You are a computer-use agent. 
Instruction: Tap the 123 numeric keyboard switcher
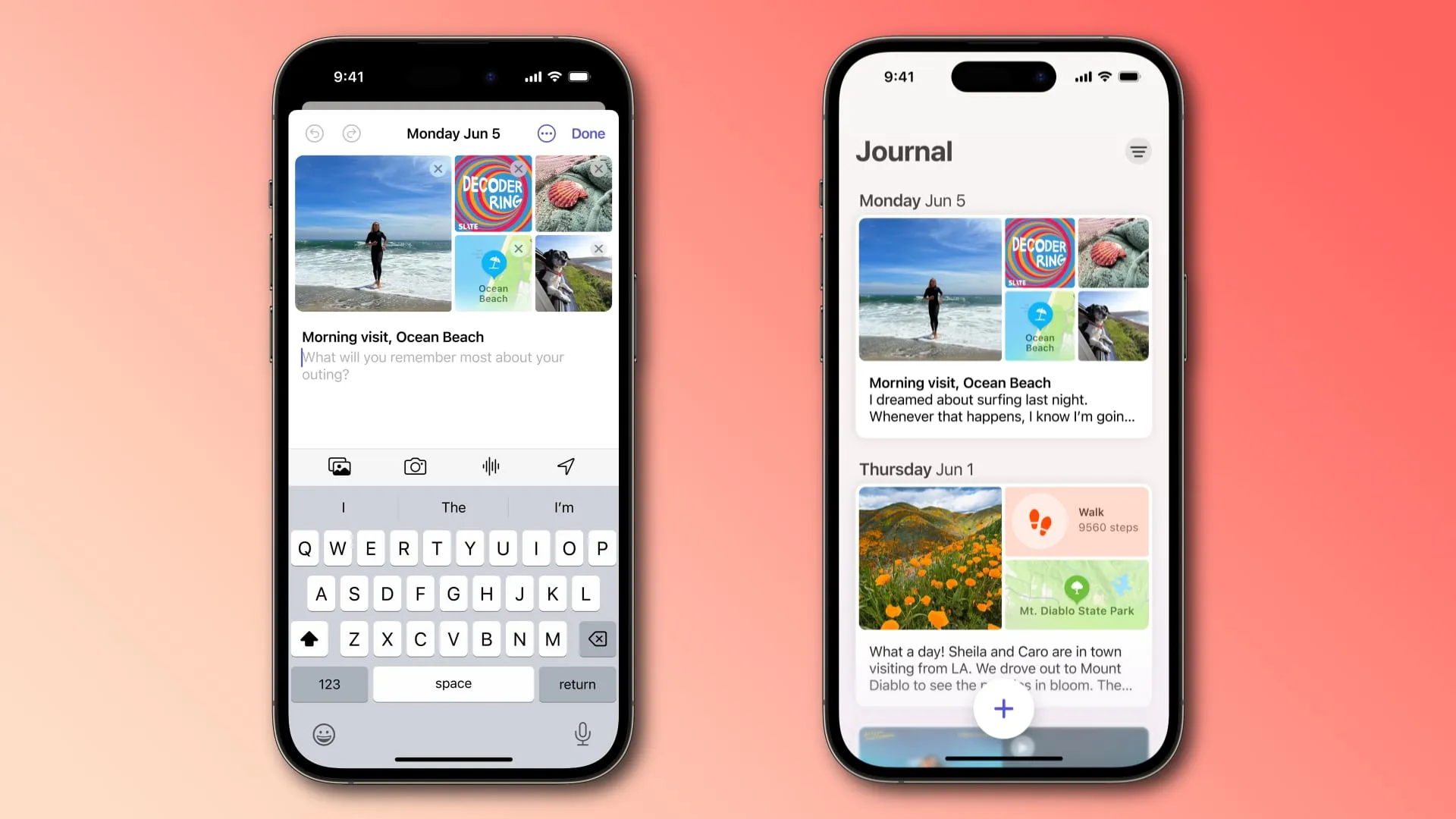point(330,683)
